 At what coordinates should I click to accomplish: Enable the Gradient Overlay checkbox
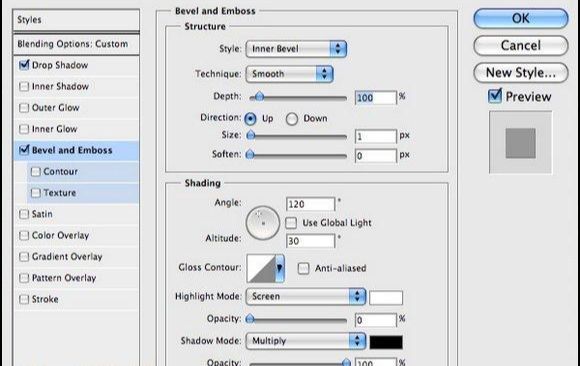(24, 257)
